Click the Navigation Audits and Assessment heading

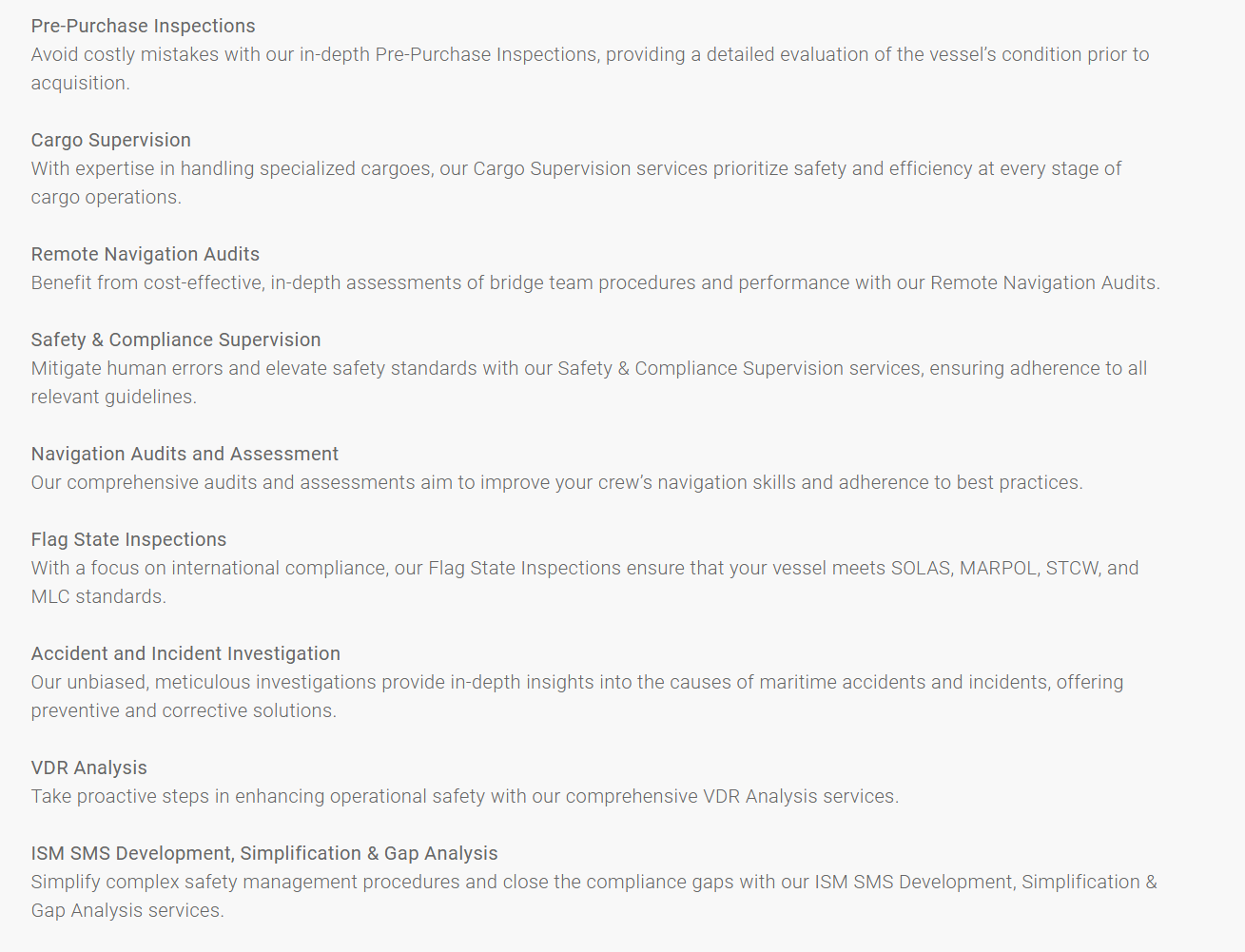185,454
